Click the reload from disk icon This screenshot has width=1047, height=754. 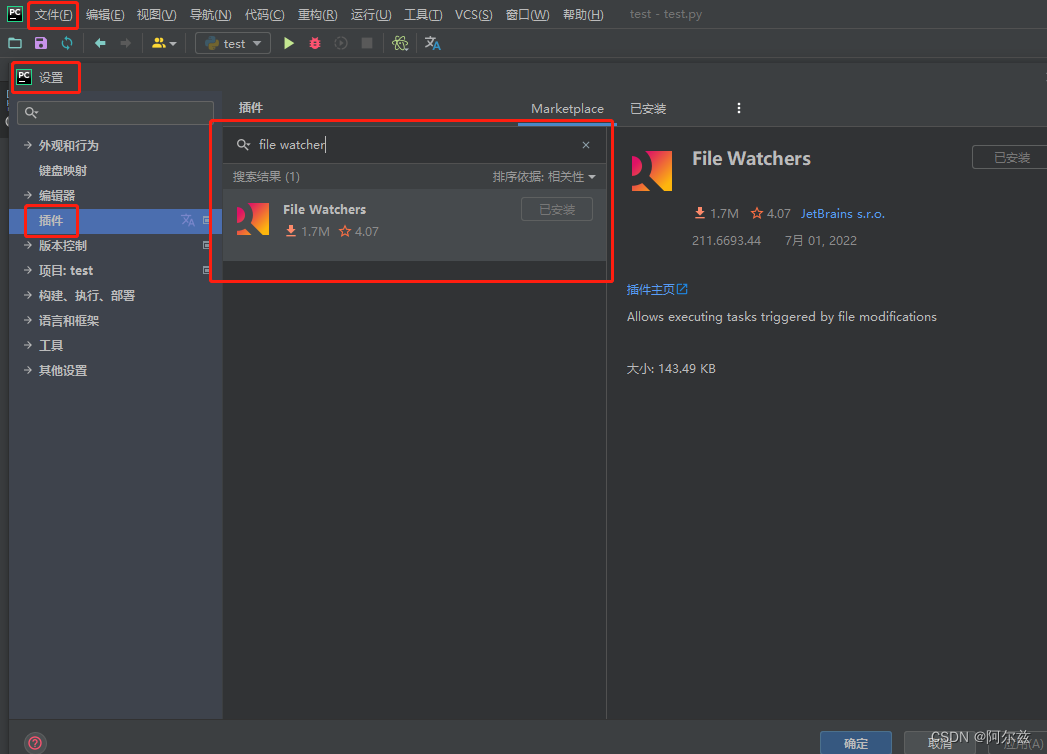pos(67,43)
